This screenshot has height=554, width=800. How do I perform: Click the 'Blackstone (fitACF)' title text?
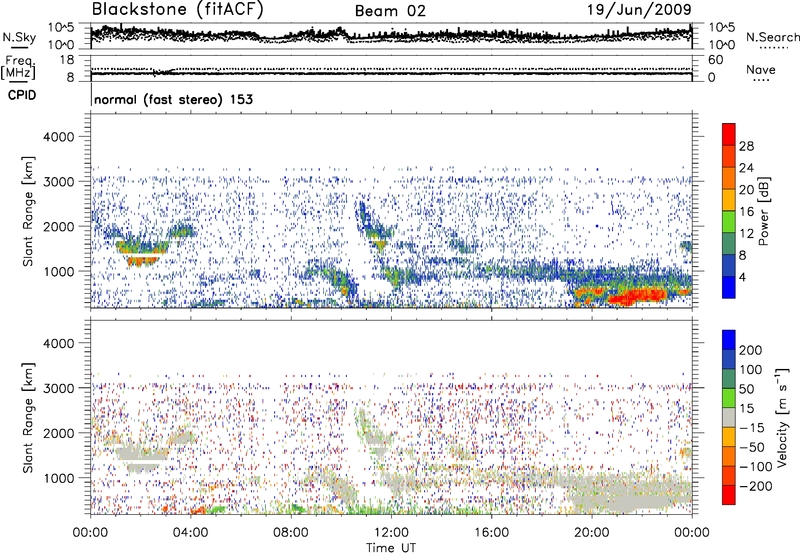(x=178, y=10)
